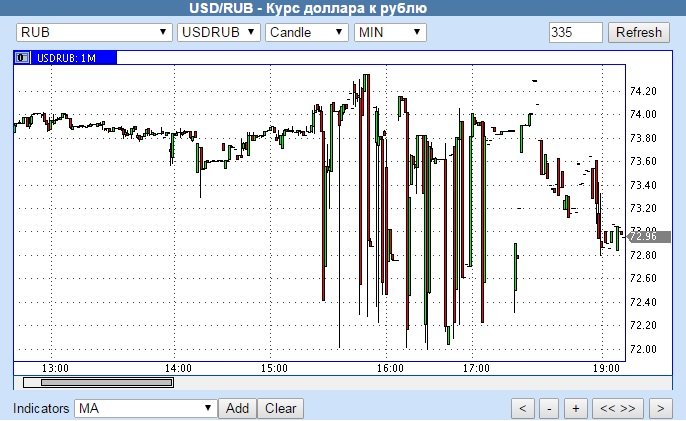Zoom in with the + button
Image resolution: width=686 pixels, height=421 pixels.
click(x=576, y=408)
